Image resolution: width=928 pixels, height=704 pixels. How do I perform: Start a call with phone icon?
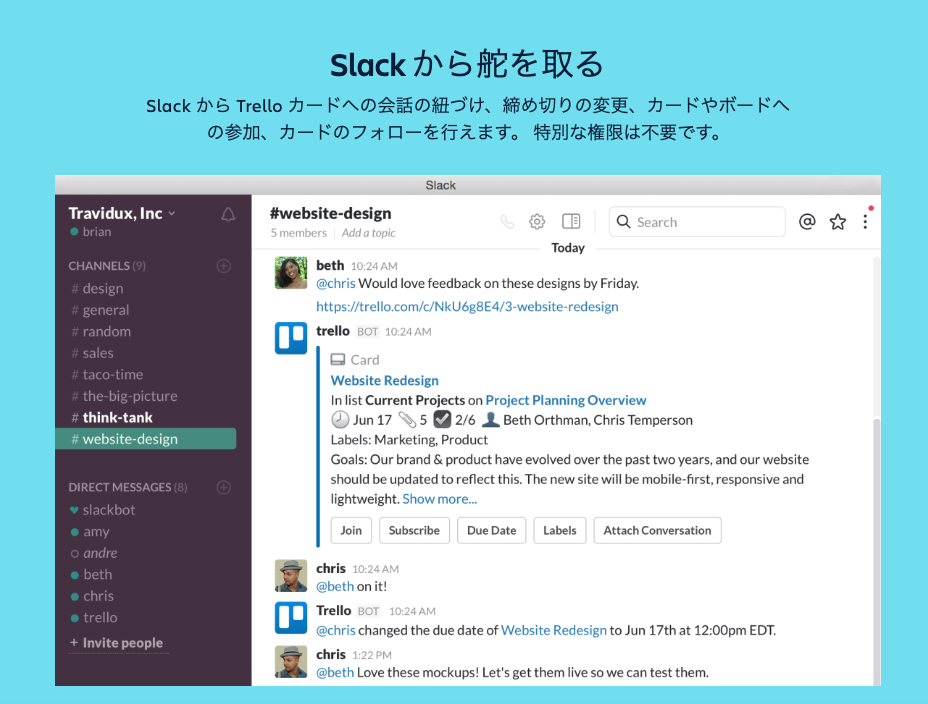point(507,222)
